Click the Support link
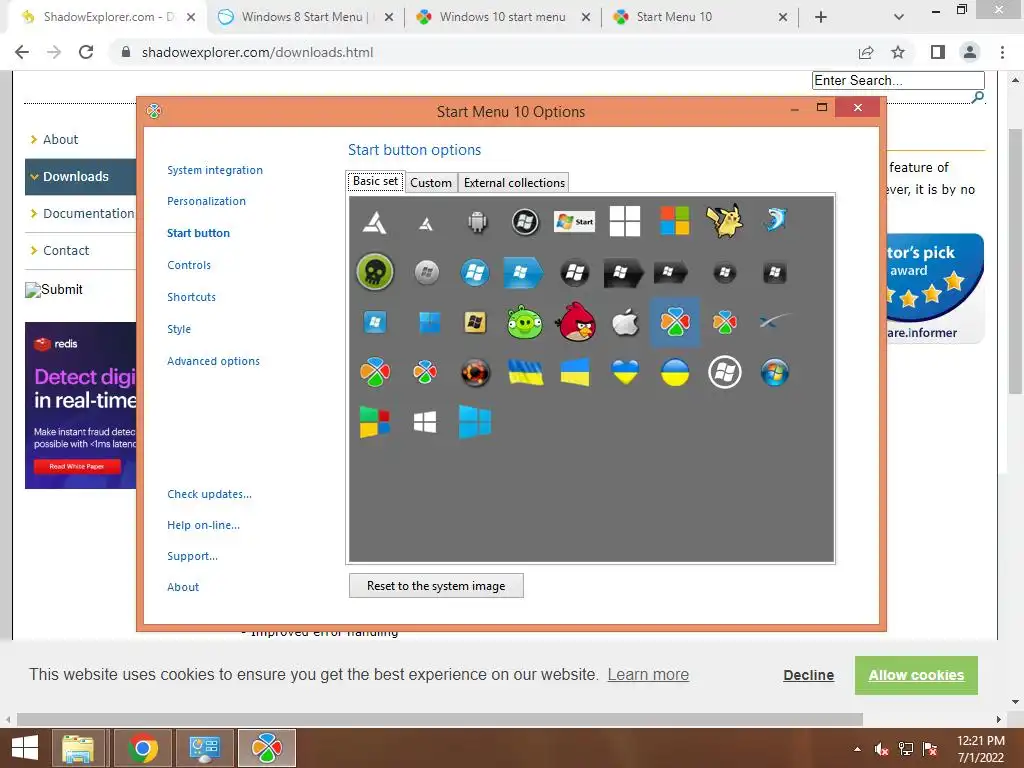Image resolution: width=1024 pixels, height=768 pixels. click(193, 556)
